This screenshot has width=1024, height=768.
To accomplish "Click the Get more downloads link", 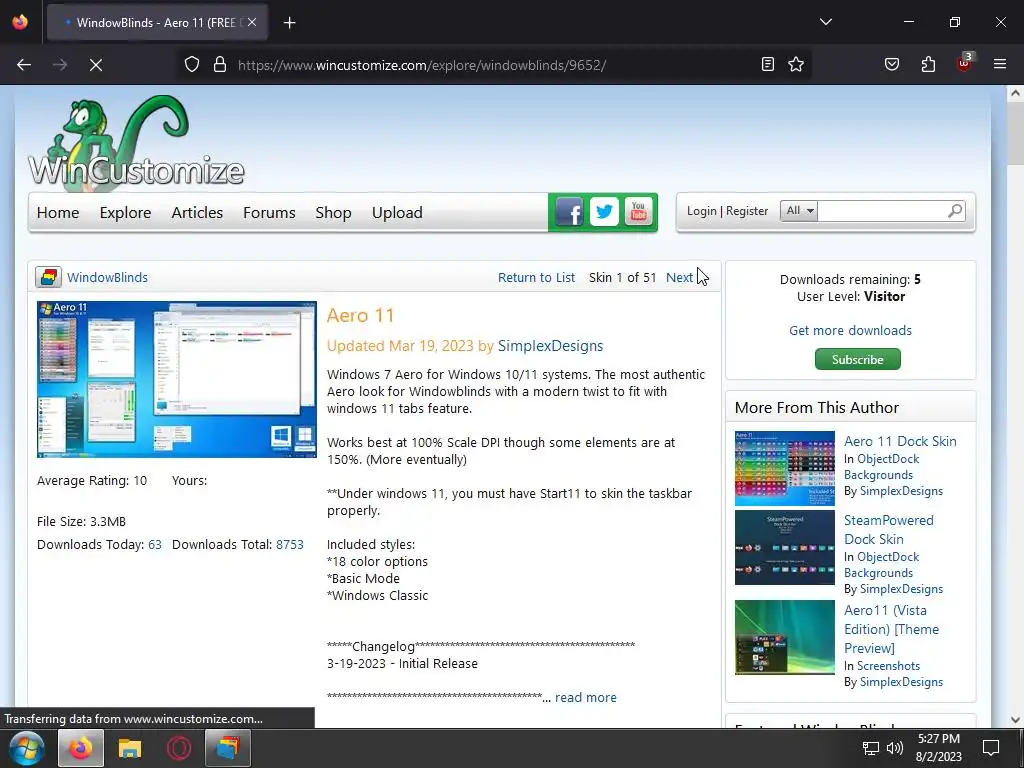I will [x=850, y=330].
